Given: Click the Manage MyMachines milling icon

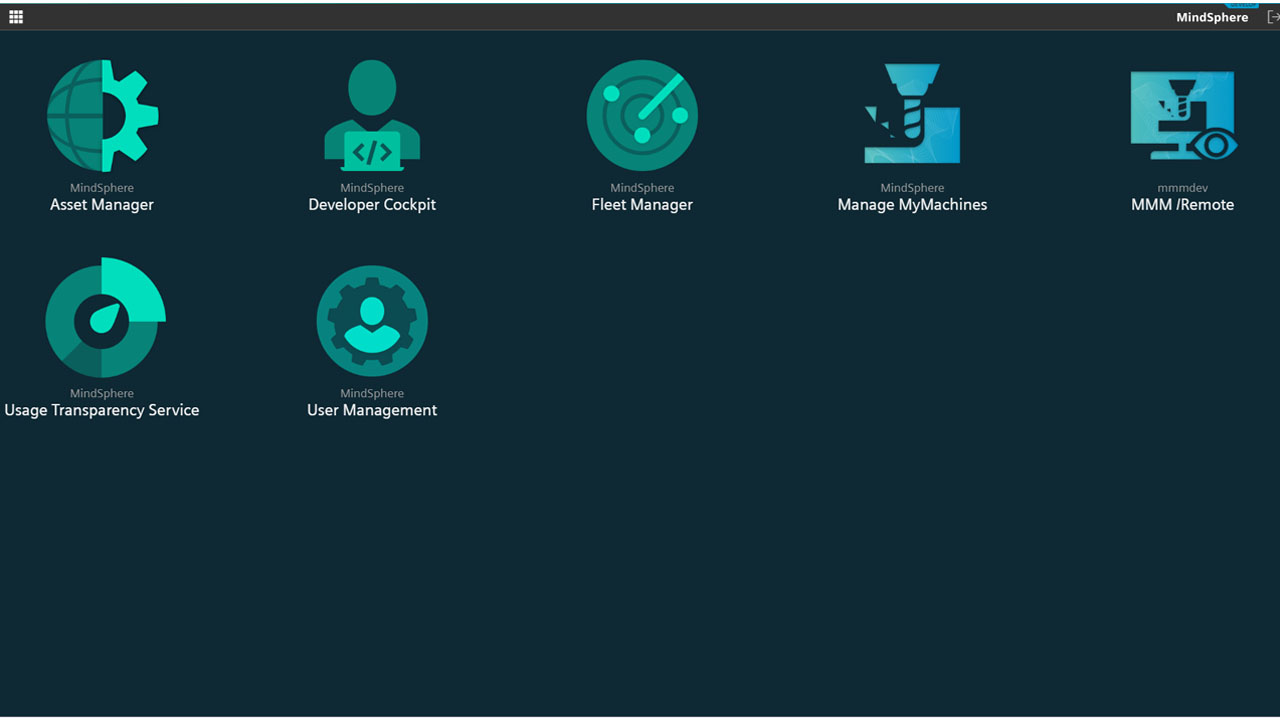Looking at the screenshot, I should point(912,116).
